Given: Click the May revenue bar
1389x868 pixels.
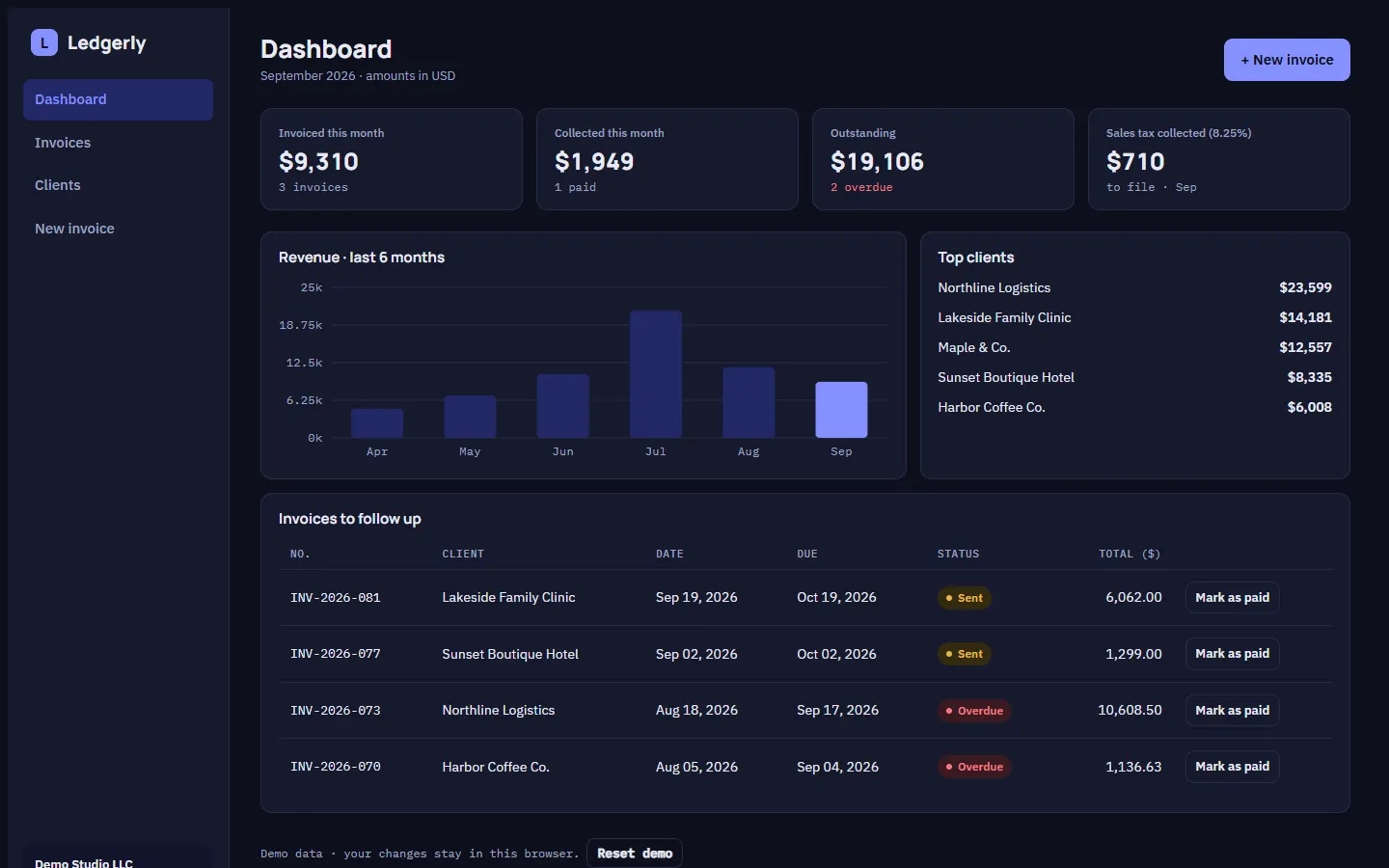Looking at the screenshot, I should [x=470, y=417].
